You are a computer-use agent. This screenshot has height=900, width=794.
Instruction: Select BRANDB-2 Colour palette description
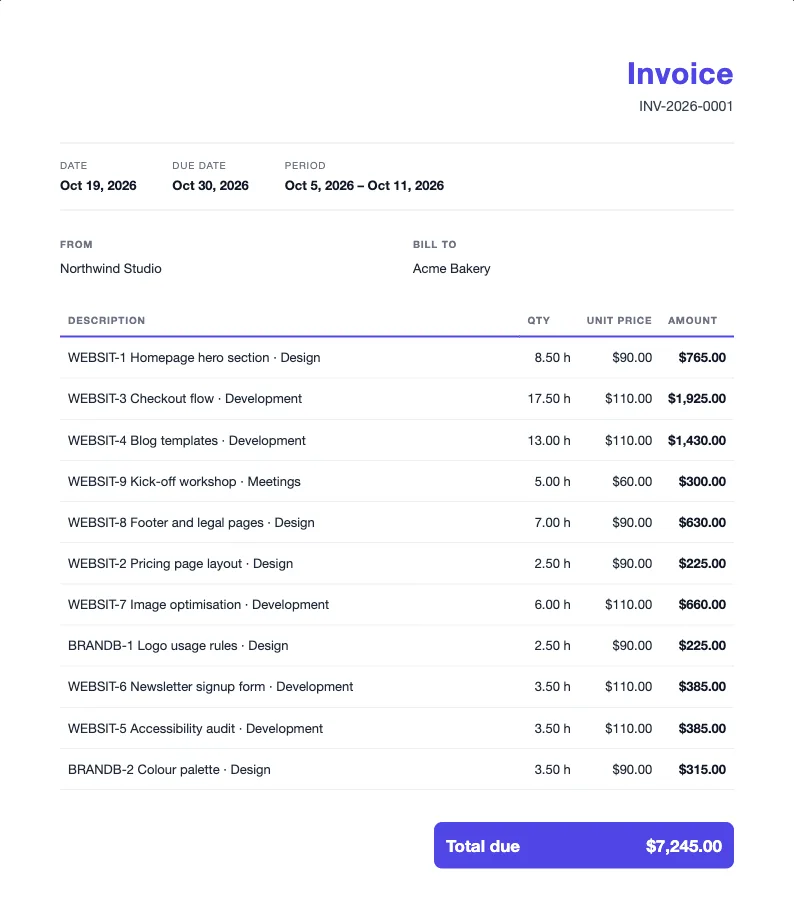point(169,770)
